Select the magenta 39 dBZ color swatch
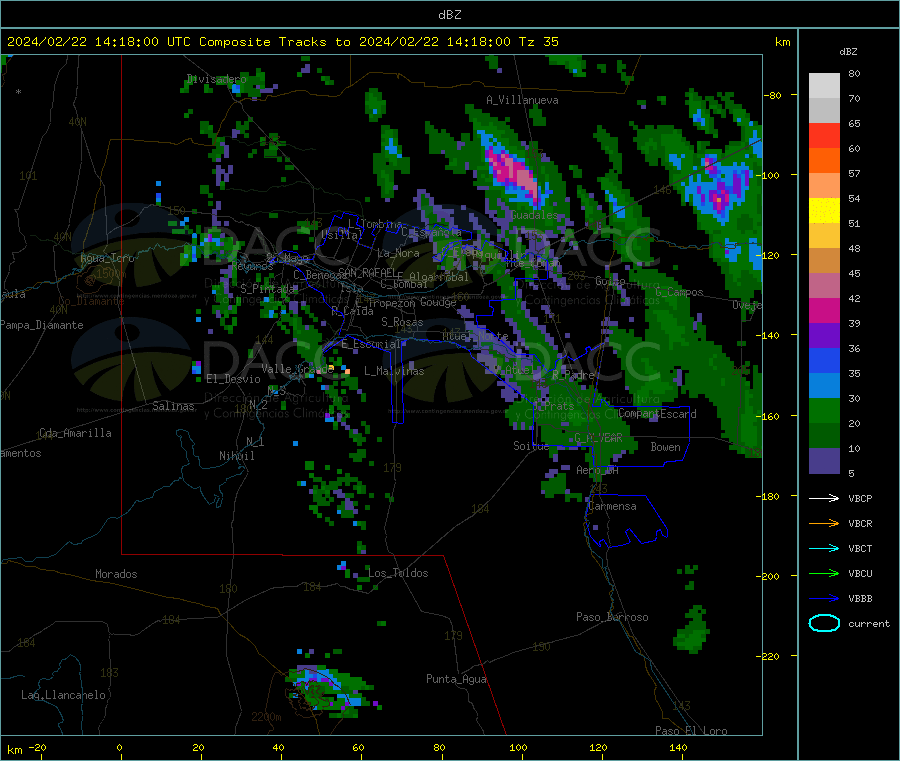Image resolution: width=900 pixels, height=761 pixels. point(824,310)
